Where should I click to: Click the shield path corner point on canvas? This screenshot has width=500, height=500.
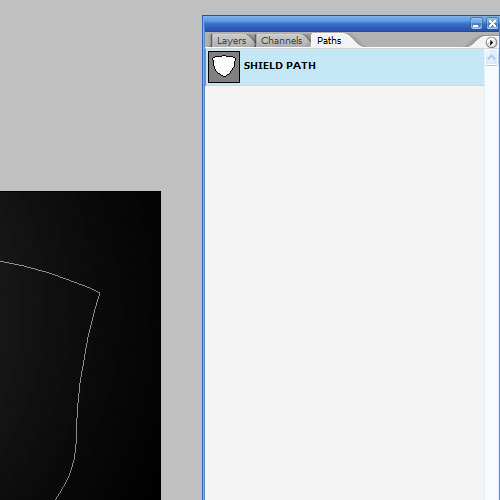[x=100, y=293]
